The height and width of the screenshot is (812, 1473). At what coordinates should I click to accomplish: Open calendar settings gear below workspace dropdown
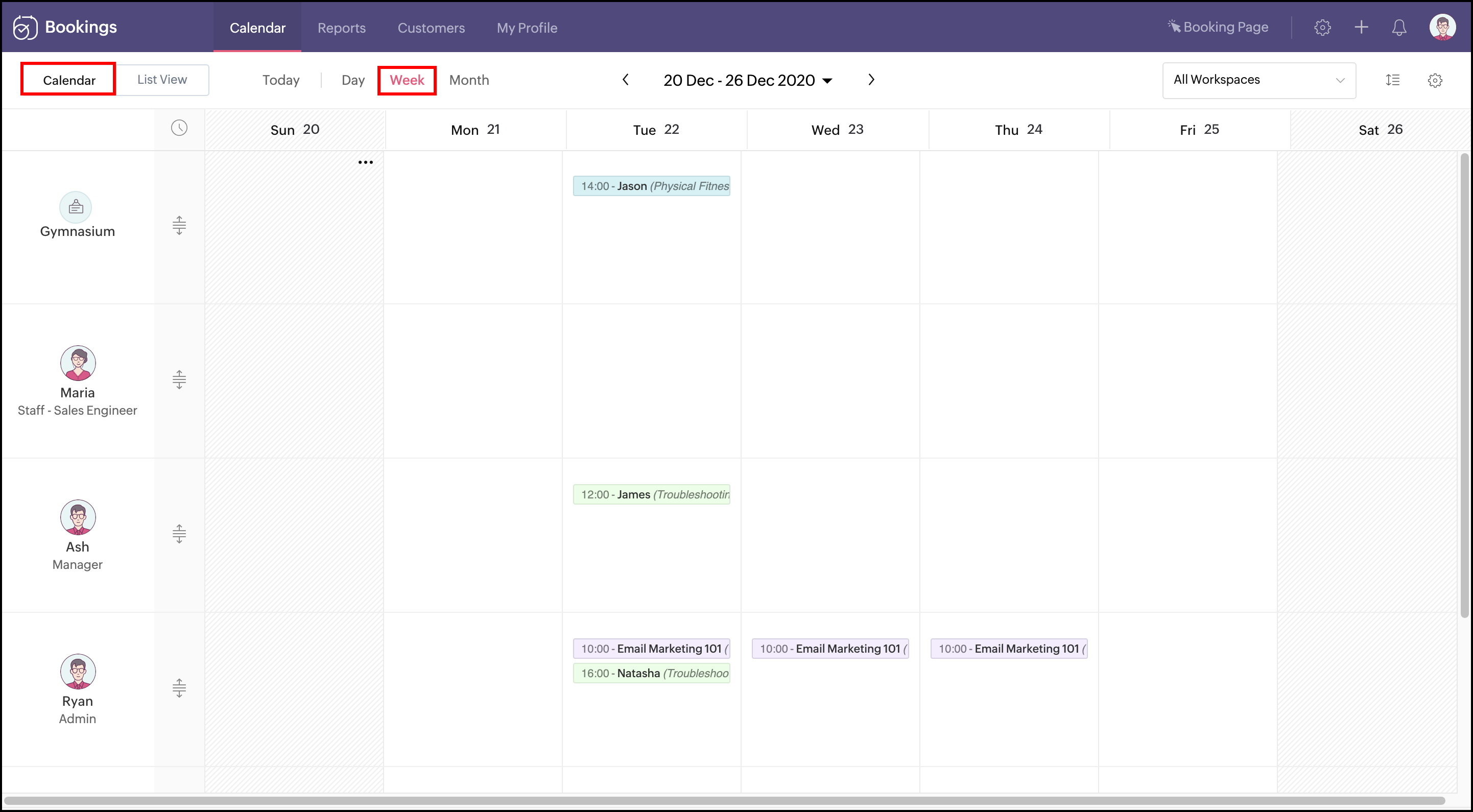pyautogui.click(x=1435, y=80)
